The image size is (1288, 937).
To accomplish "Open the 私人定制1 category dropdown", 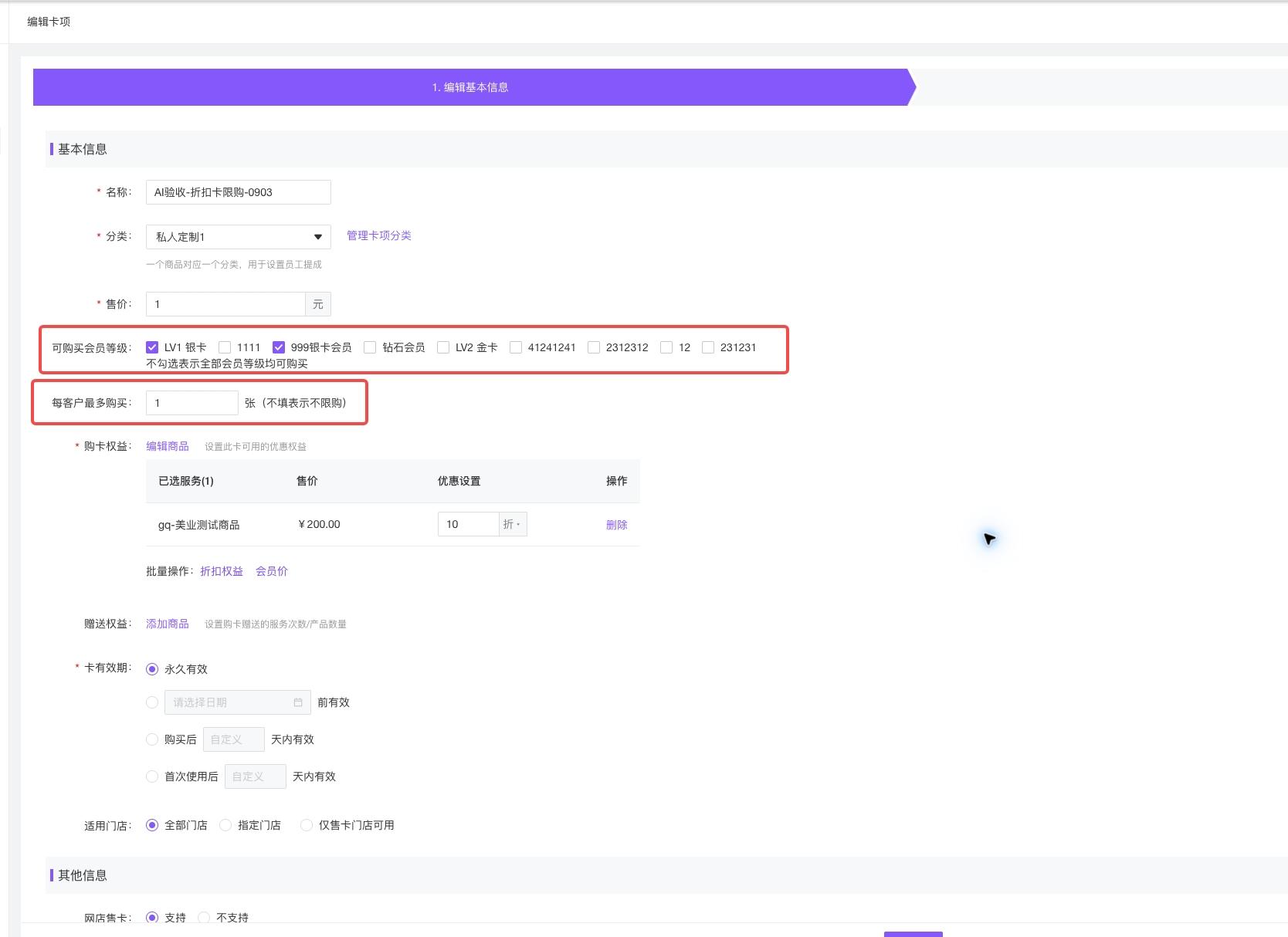I will (x=238, y=237).
